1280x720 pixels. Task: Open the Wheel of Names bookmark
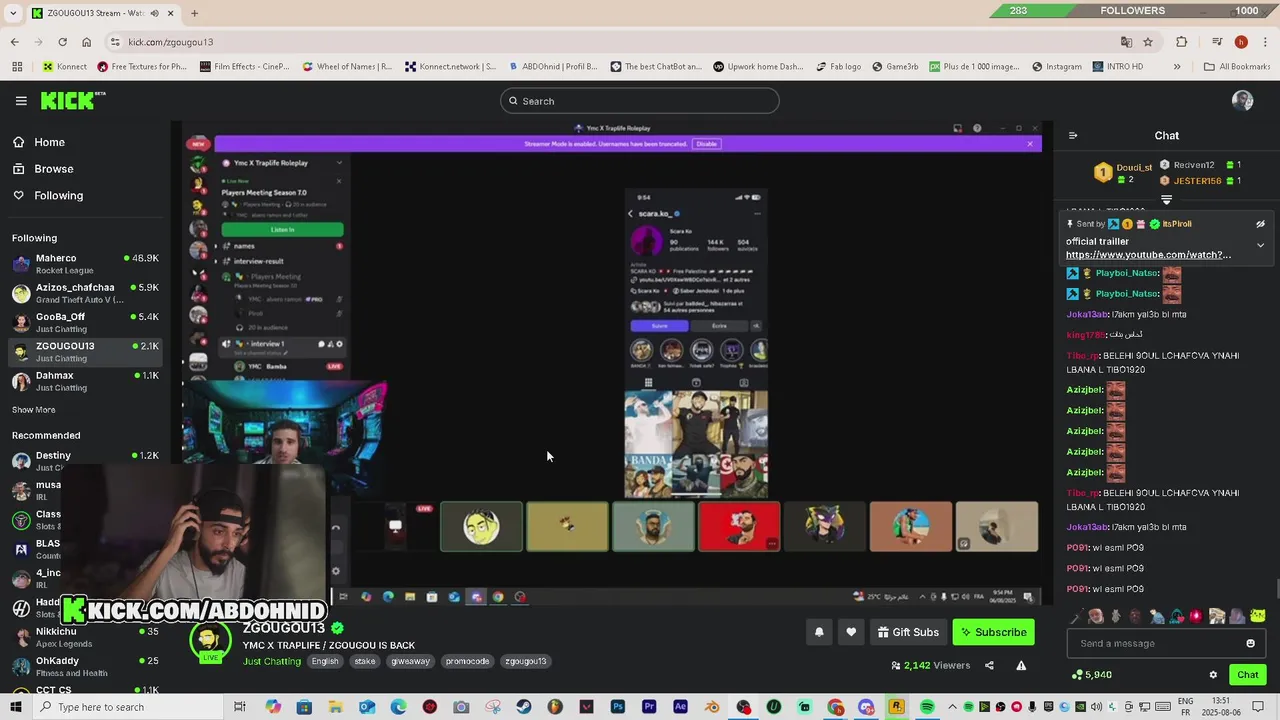[x=346, y=67]
